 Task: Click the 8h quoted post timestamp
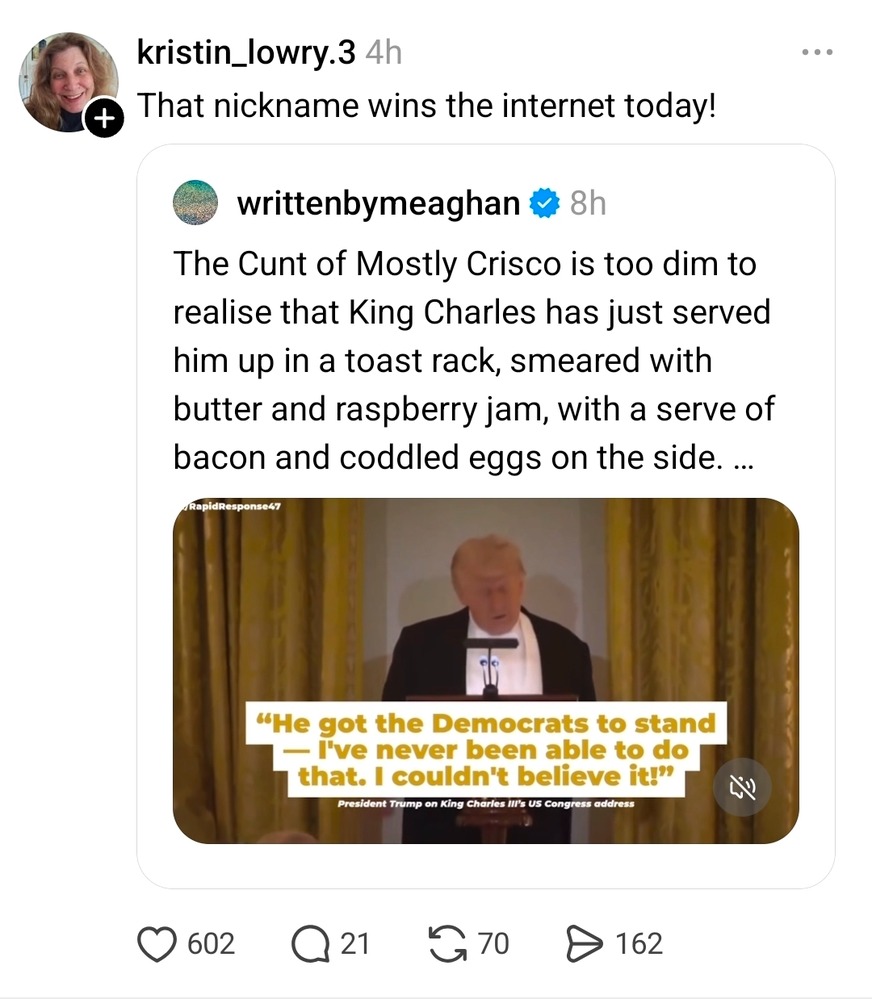coord(588,204)
